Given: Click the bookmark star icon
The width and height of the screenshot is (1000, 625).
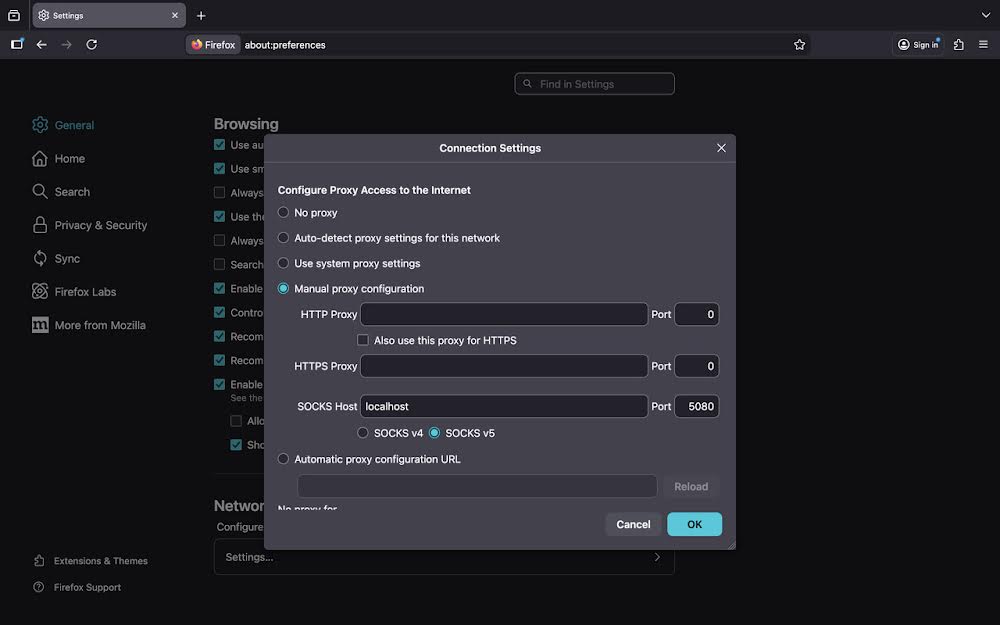Looking at the screenshot, I should (799, 44).
